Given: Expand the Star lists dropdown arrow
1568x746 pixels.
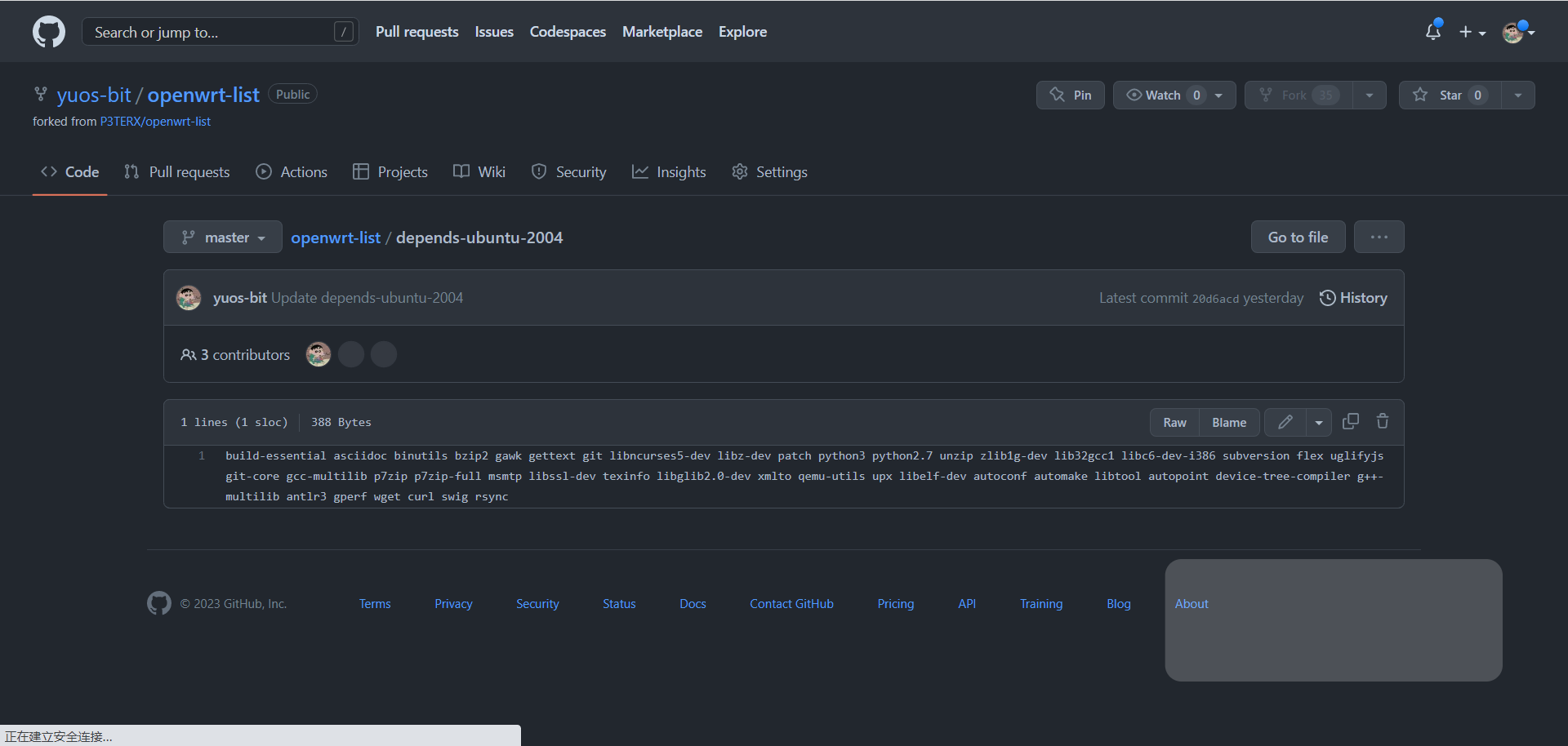Looking at the screenshot, I should pyautogui.click(x=1517, y=95).
